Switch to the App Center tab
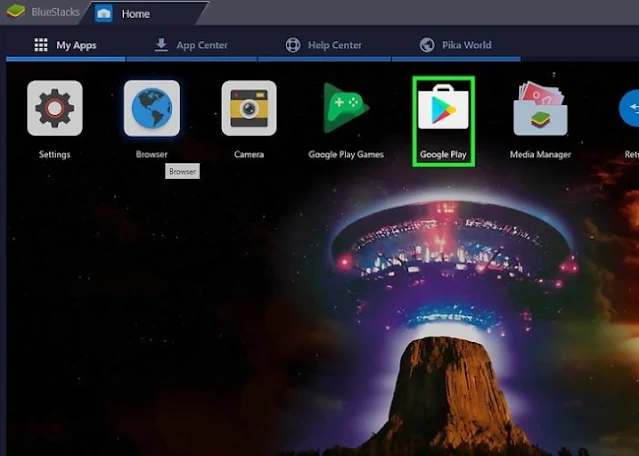 point(192,45)
